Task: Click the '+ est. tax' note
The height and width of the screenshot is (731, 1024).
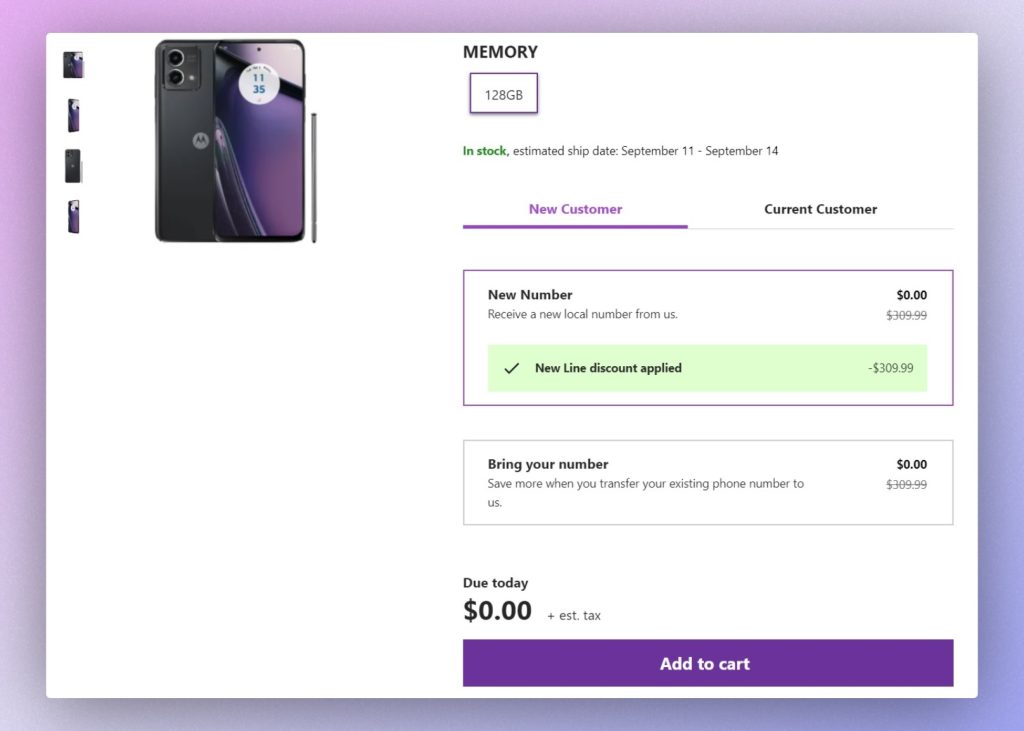Action: (x=574, y=616)
